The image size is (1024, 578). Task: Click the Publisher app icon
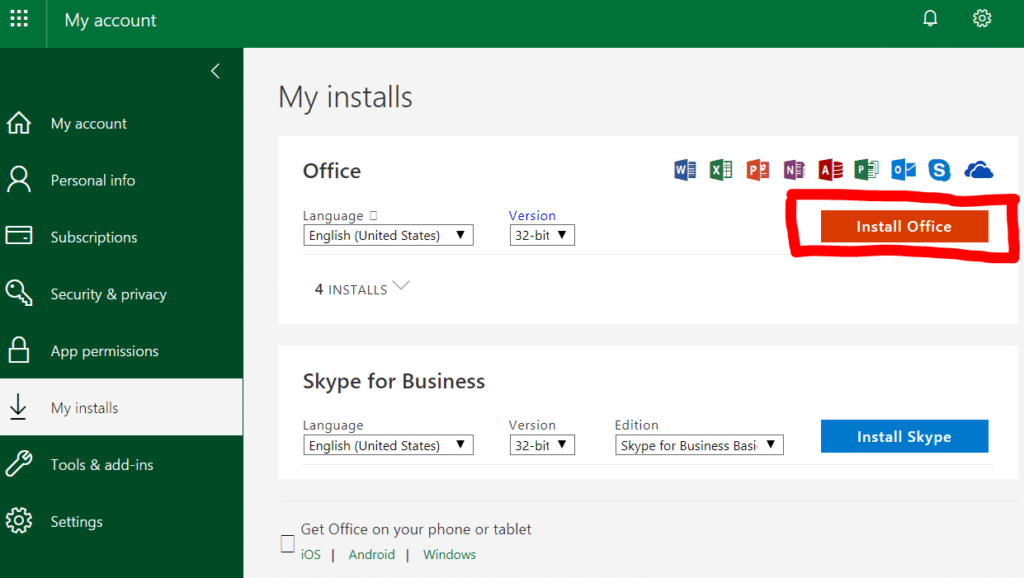point(867,170)
